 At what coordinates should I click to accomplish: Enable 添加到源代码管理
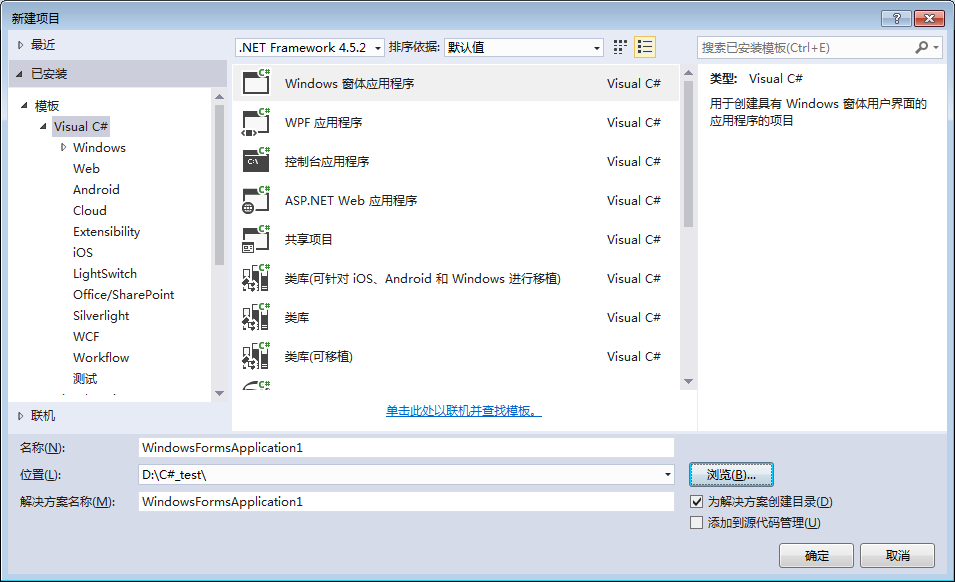(x=695, y=522)
